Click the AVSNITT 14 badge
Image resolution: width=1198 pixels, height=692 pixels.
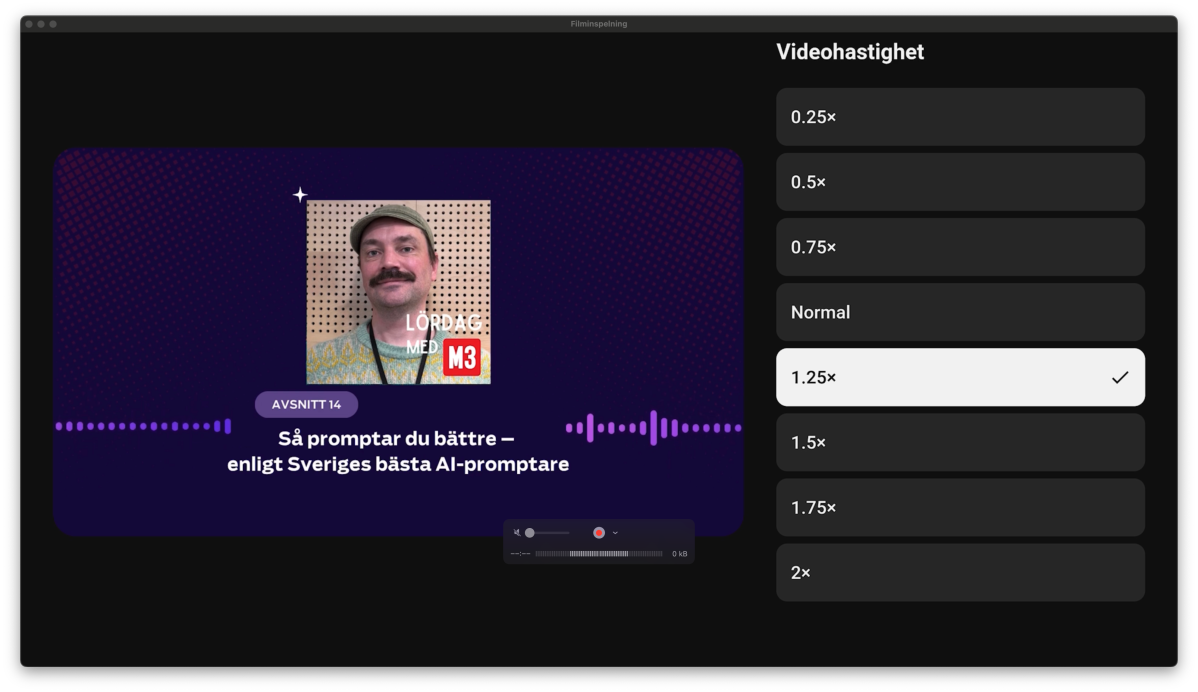[x=306, y=404]
